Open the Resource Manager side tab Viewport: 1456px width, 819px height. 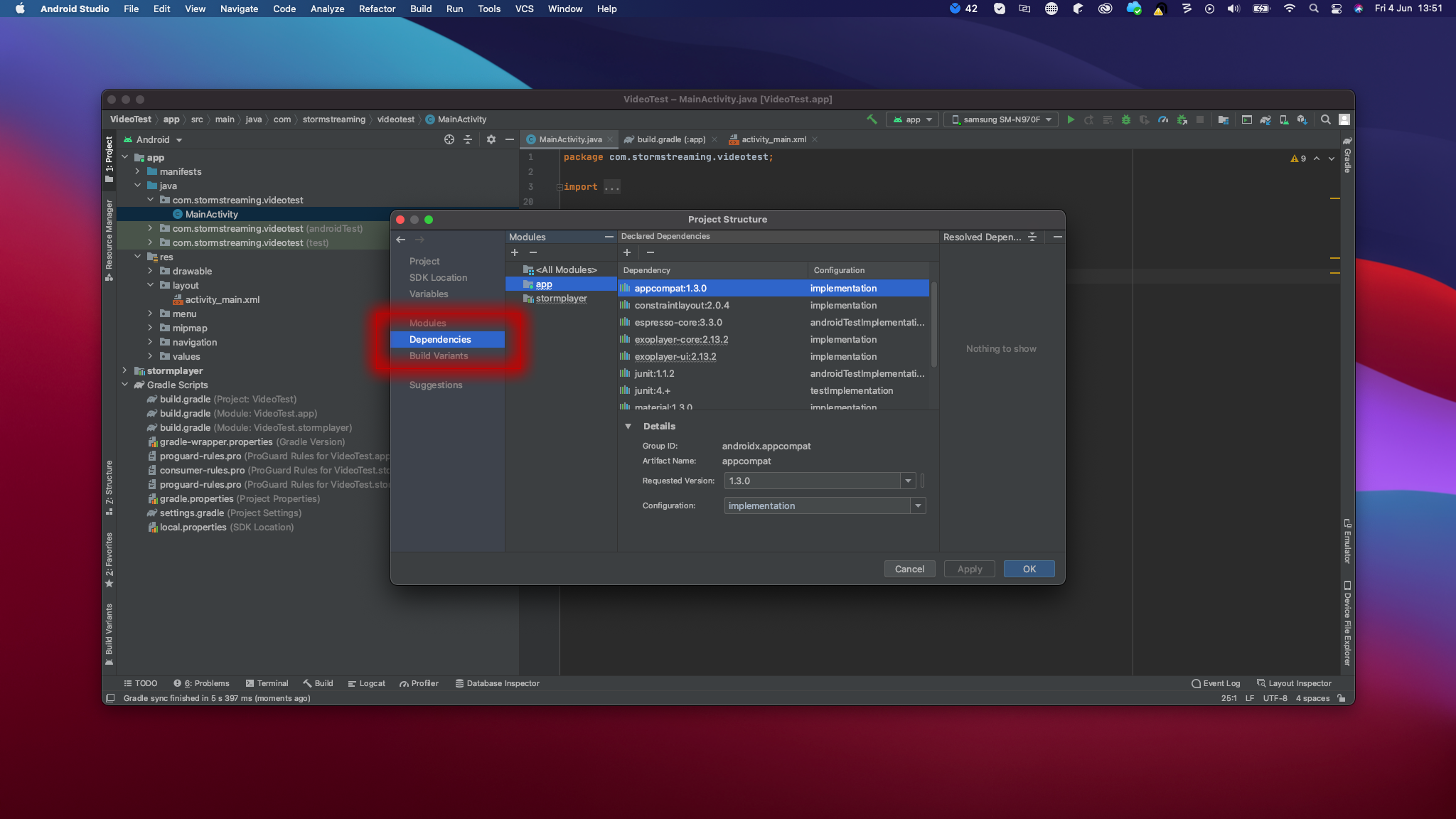point(109,240)
